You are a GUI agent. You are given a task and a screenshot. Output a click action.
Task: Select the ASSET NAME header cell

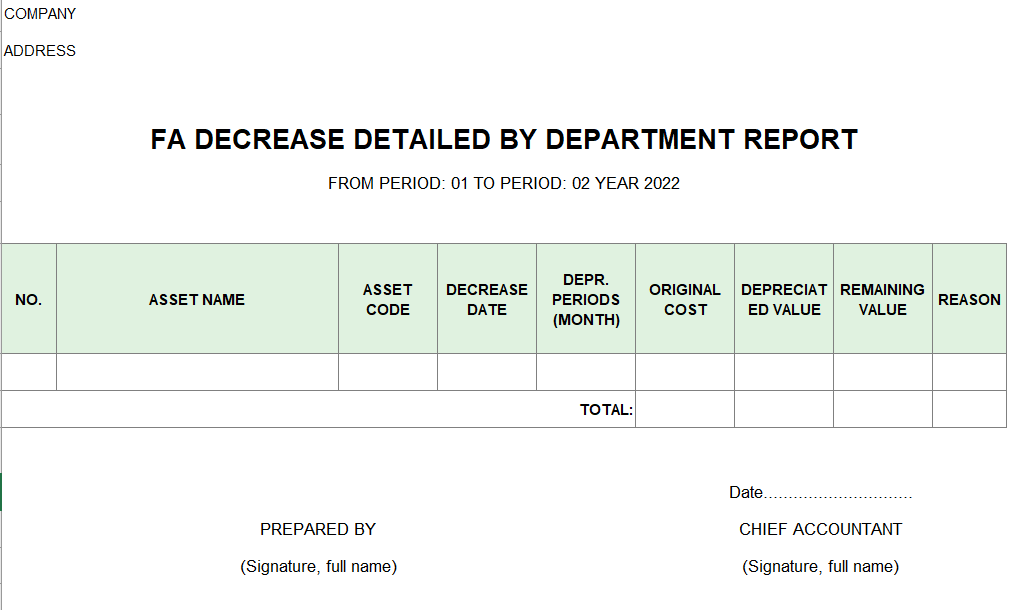[x=197, y=299]
